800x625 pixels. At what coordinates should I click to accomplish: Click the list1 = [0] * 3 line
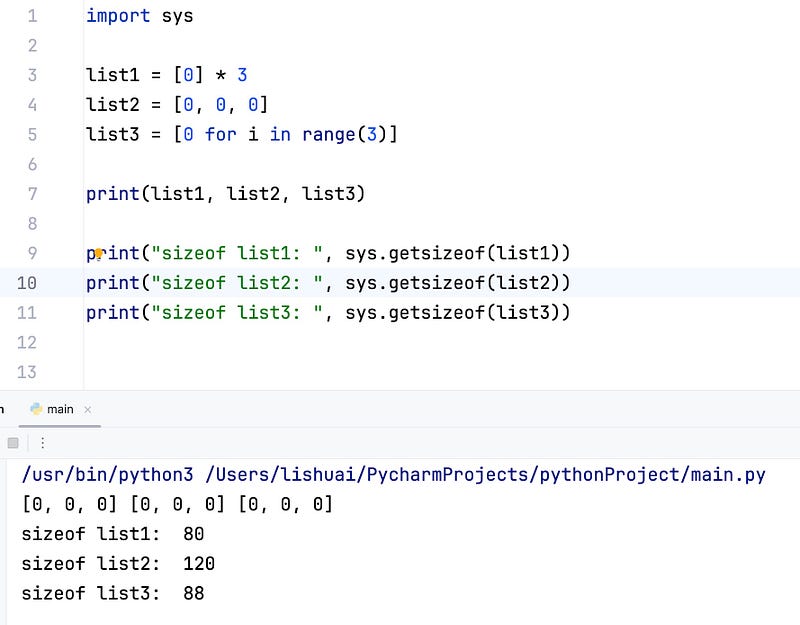pyautogui.click(x=166, y=75)
